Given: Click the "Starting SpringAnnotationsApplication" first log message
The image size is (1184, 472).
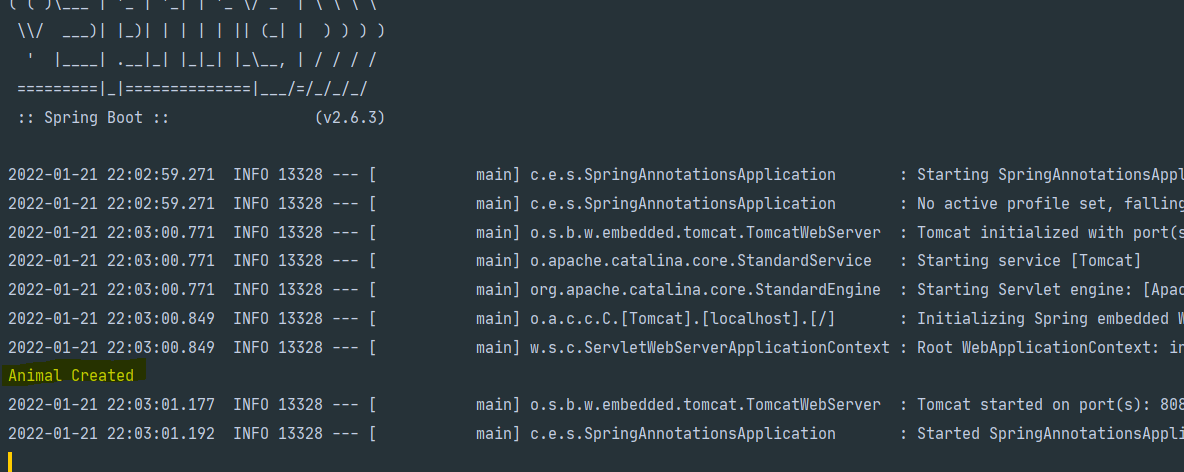Looking at the screenshot, I should point(1050,175).
